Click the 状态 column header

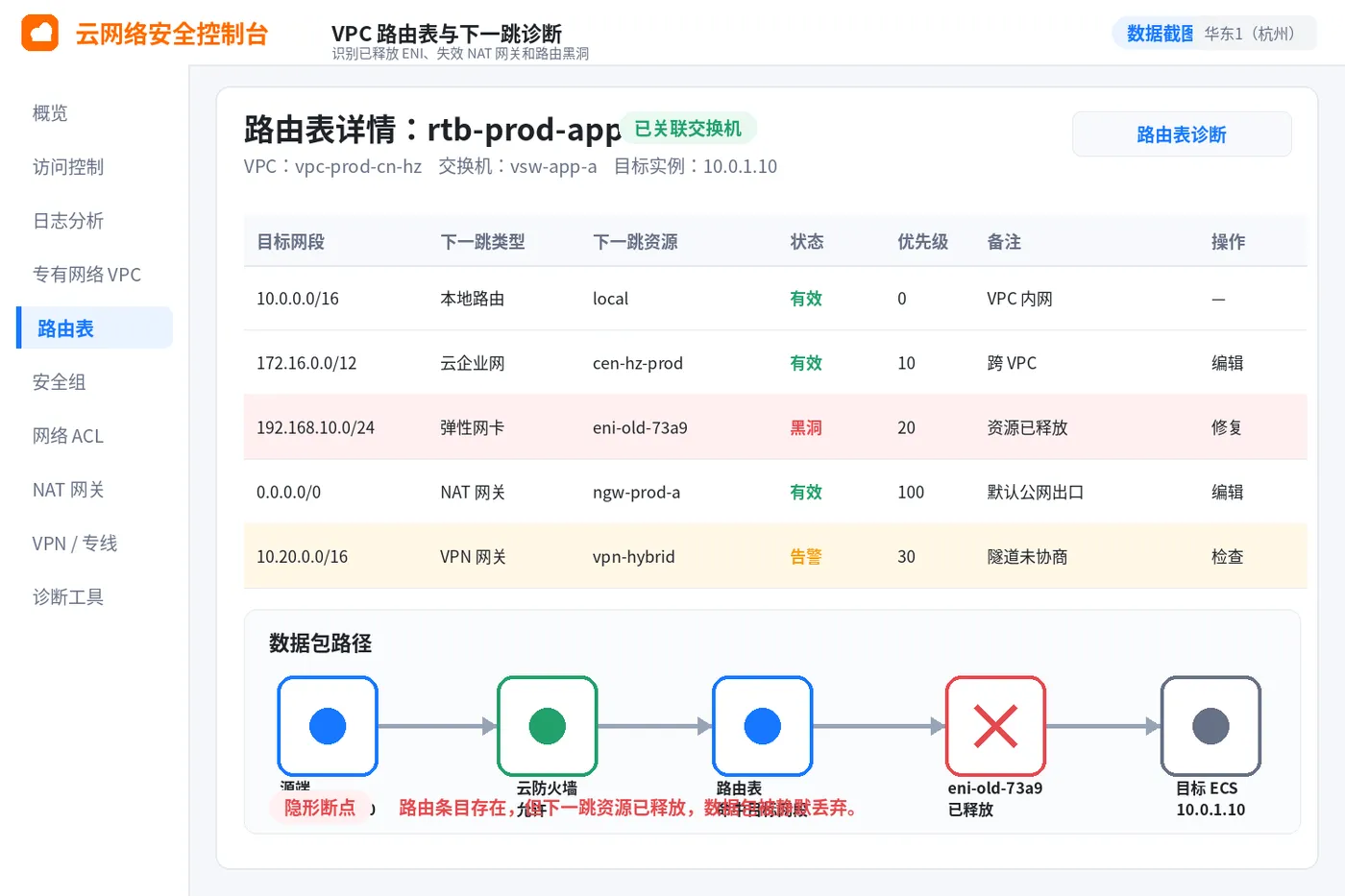coord(807,242)
